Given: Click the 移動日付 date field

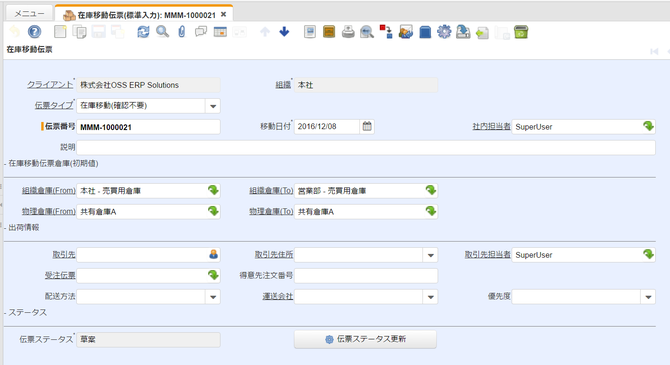Looking at the screenshot, I should tap(326, 127).
